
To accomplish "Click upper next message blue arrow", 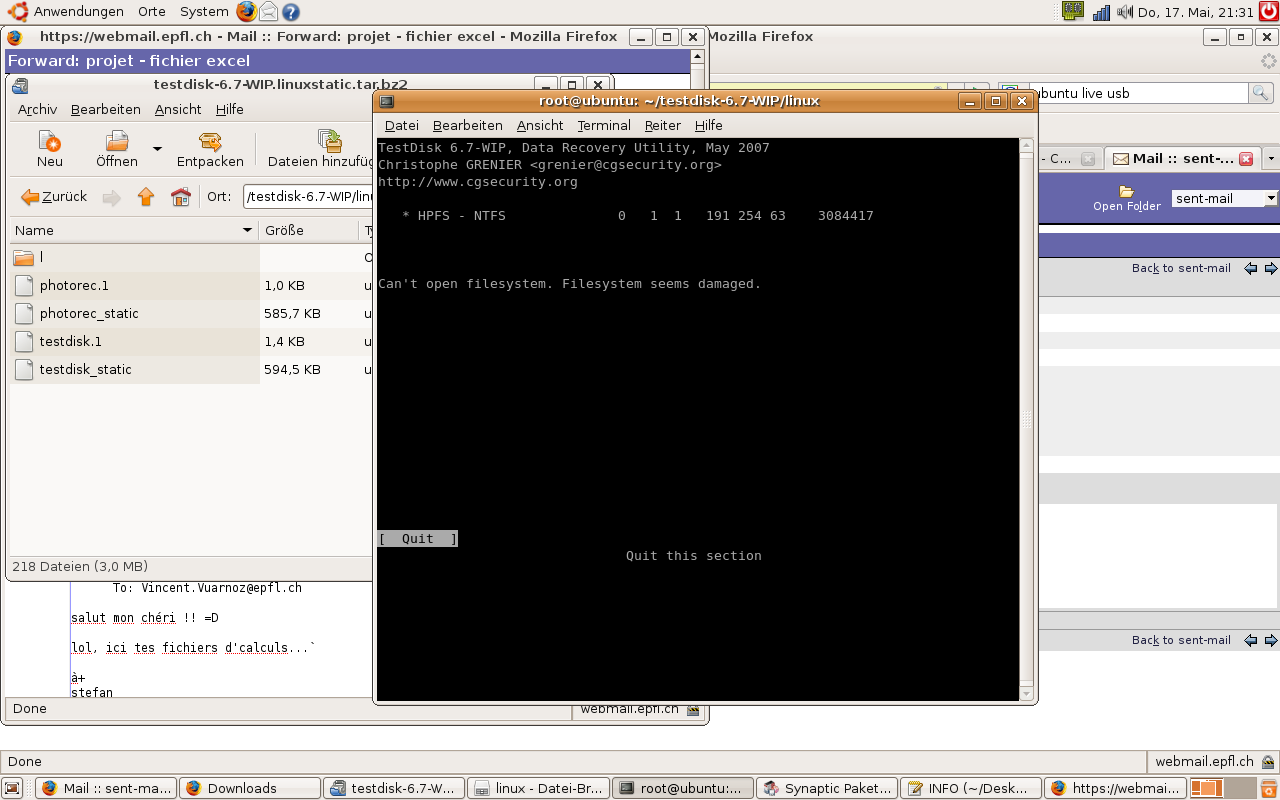I will pos(1271,268).
